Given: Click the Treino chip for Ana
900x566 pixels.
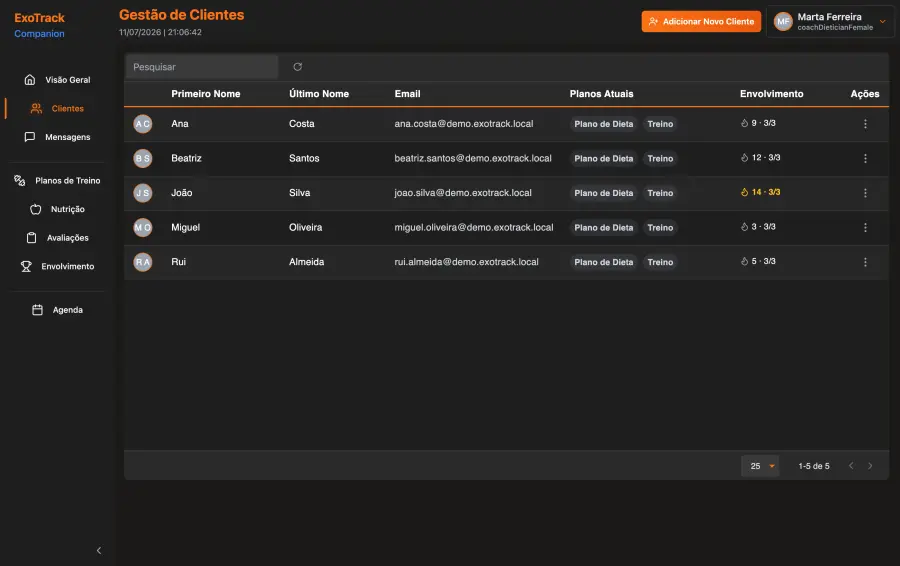Looking at the screenshot, I should point(660,124).
